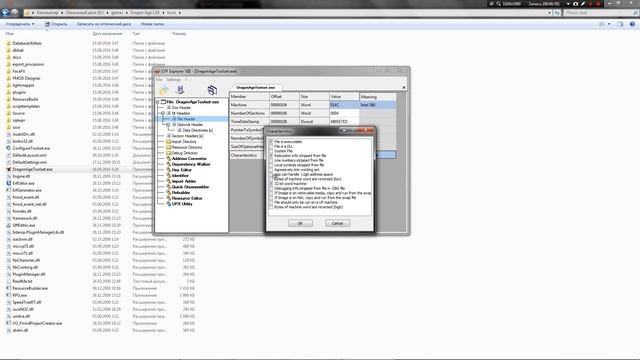Toggle 'Line numbers stripped from file' checkbox

[271, 160]
